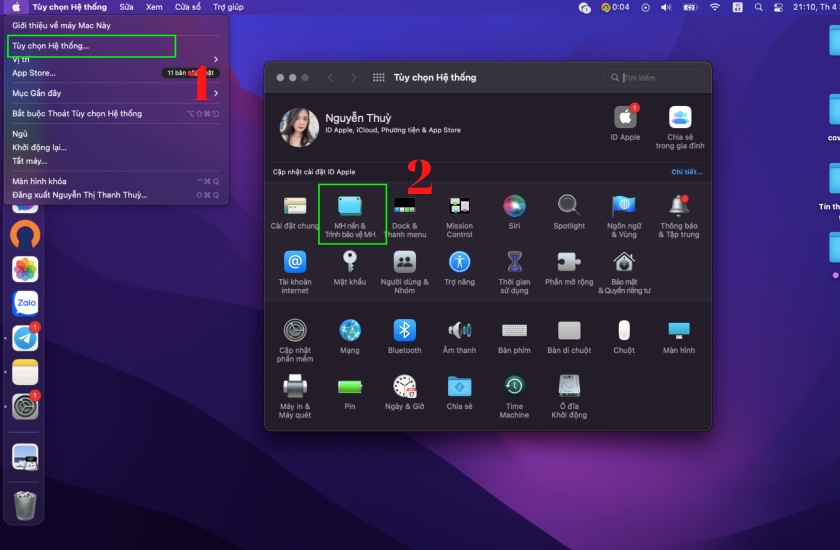Open Cập nhật phần mềm pane

[x=295, y=341]
